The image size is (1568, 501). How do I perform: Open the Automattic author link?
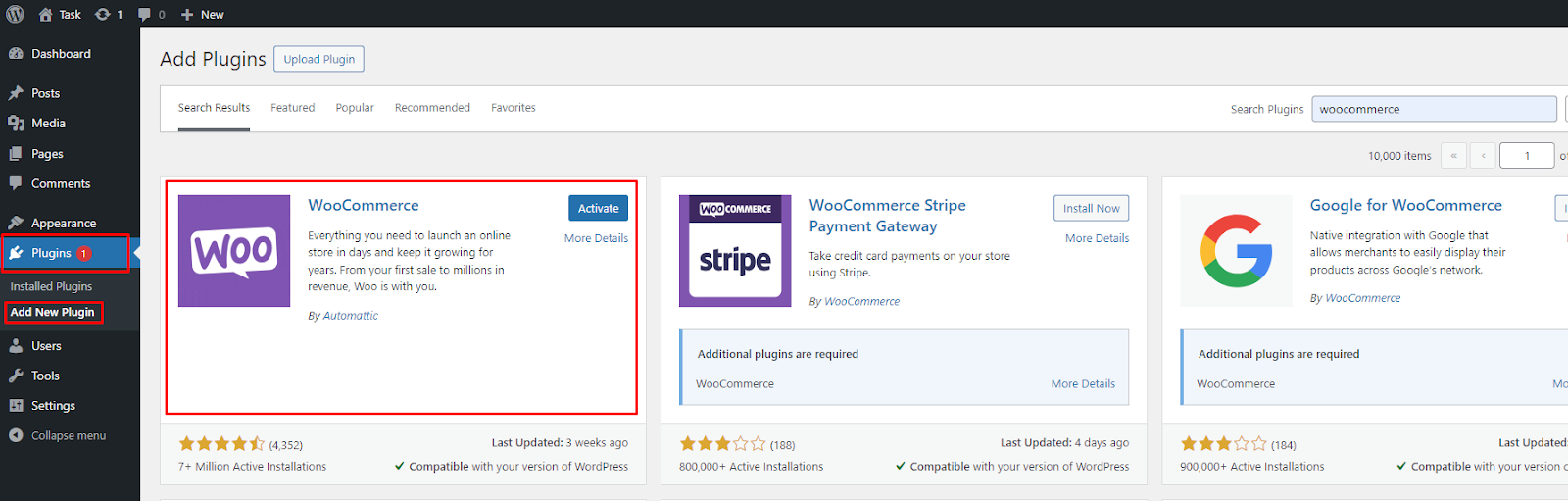pyautogui.click(x=351, y=316)
